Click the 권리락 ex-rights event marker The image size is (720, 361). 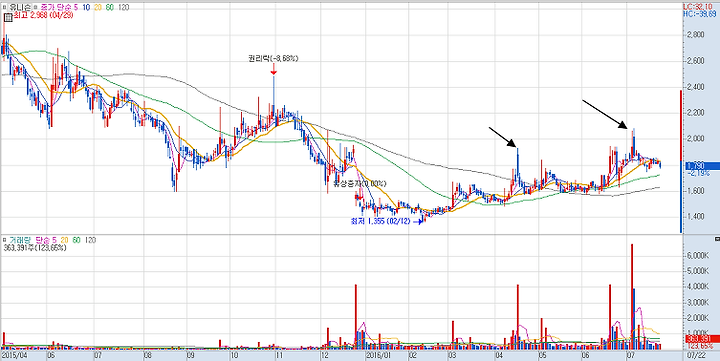pos(273,58)
